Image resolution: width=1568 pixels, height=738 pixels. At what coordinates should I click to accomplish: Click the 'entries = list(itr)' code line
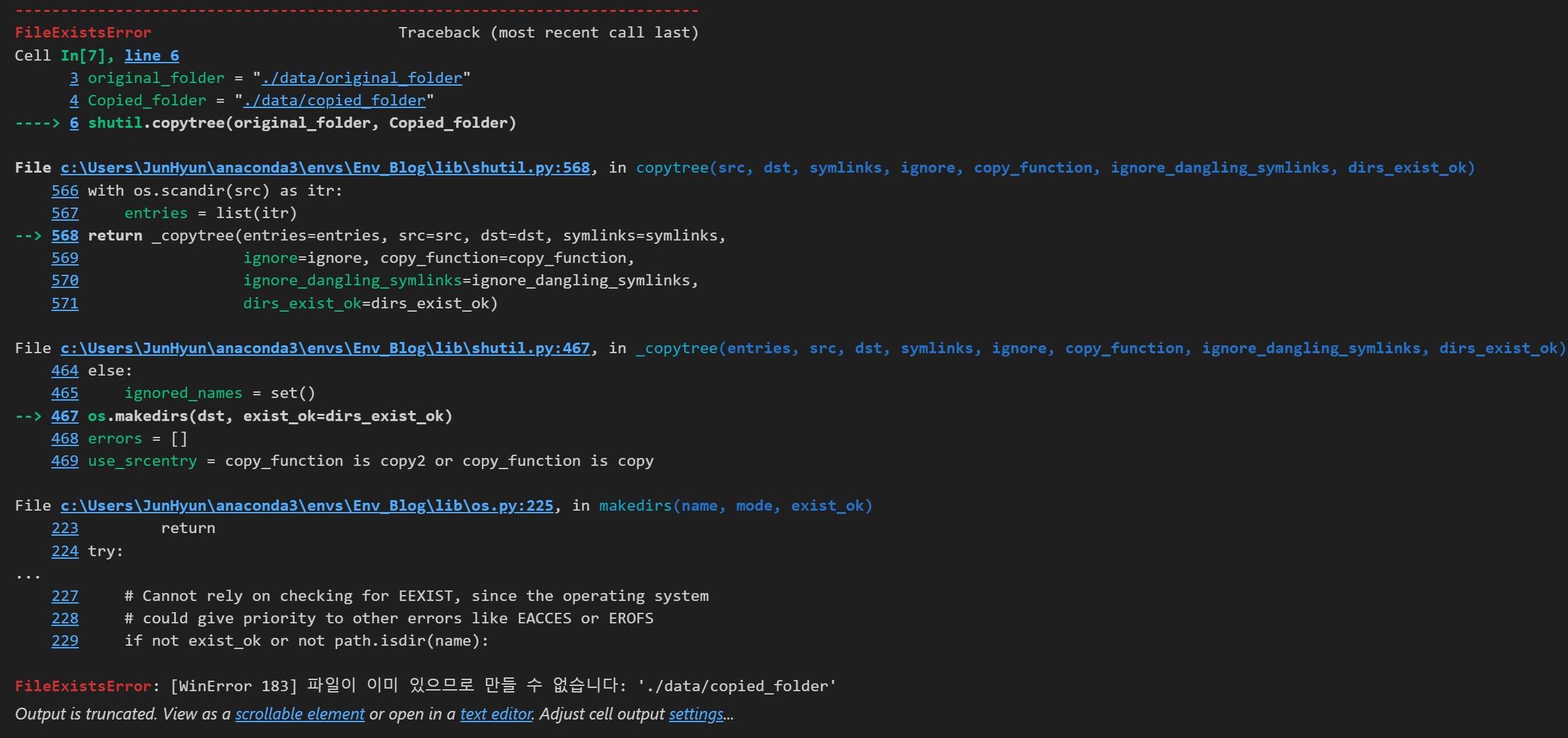(211, 213)
